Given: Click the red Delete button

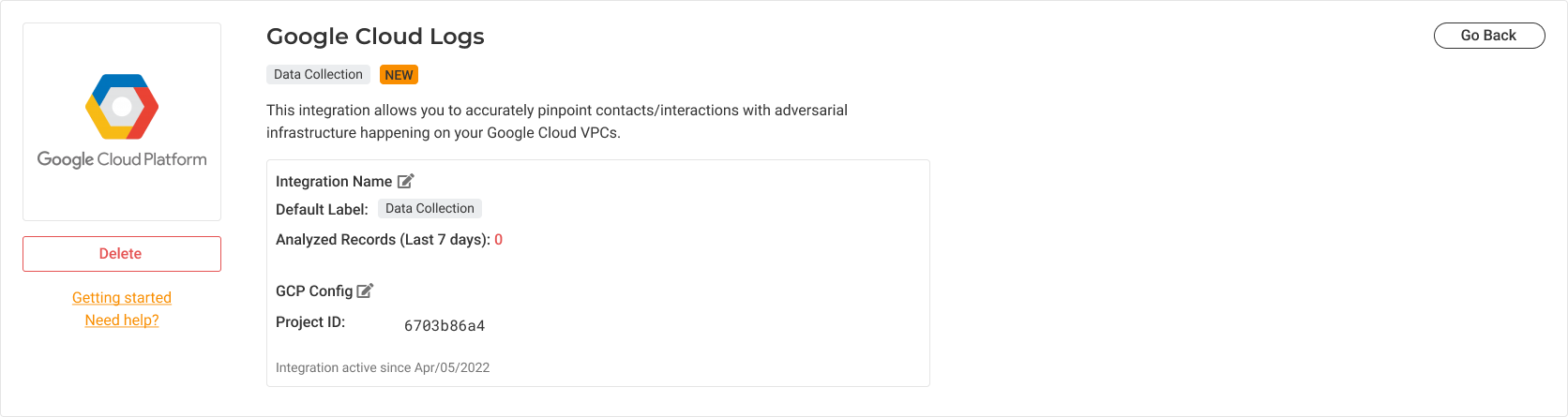Looking at the screenshot, I should [122, 254].
